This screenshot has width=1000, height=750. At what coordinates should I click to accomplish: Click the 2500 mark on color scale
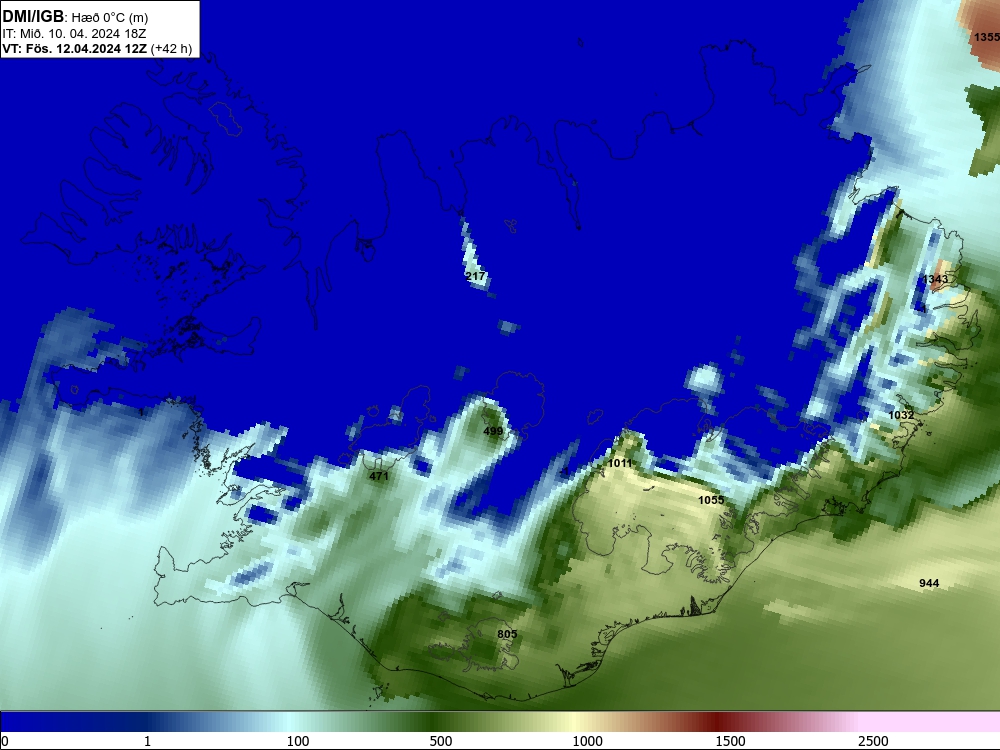click(873, 741)
